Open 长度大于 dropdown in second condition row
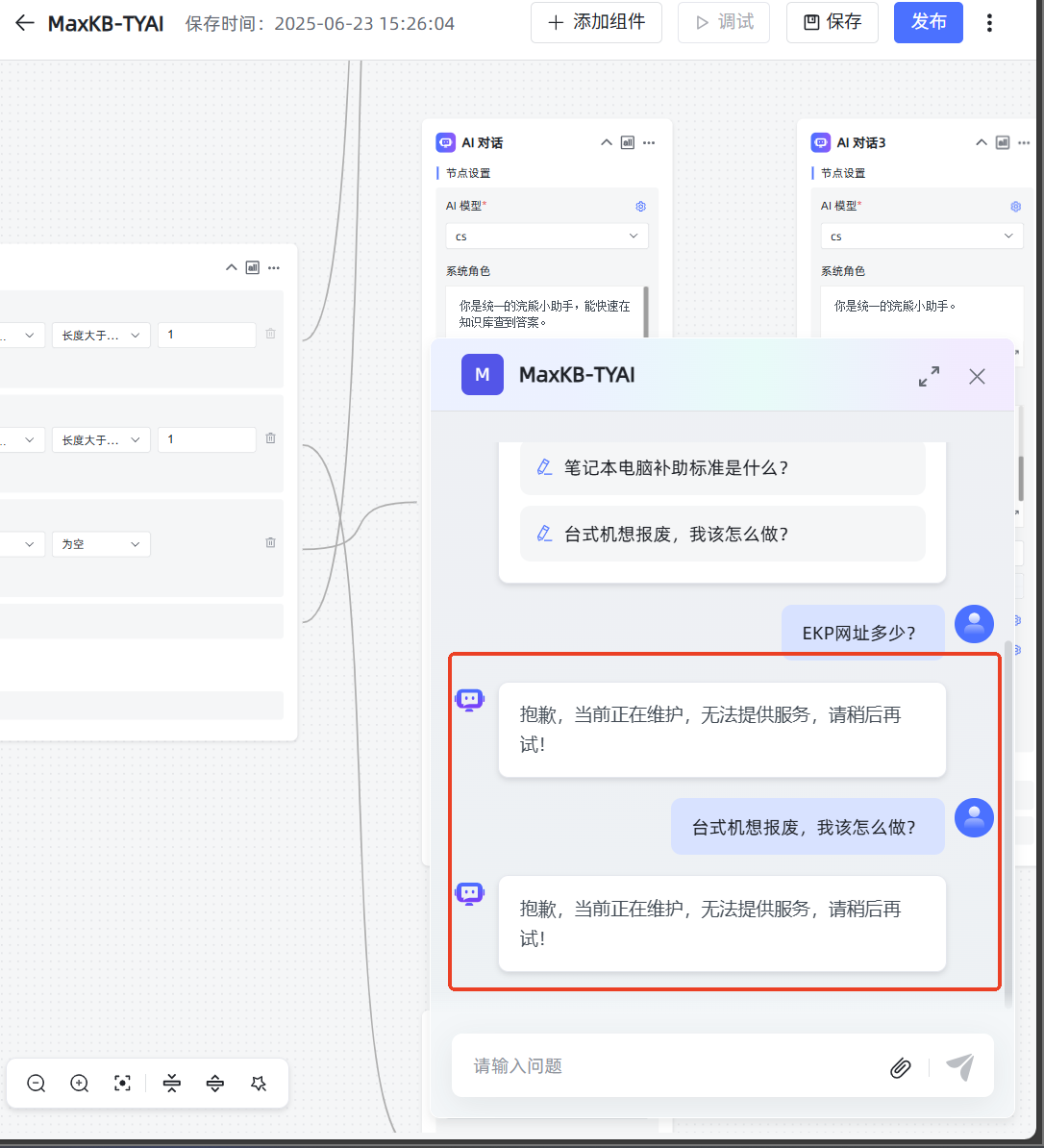 pos(101,440)
